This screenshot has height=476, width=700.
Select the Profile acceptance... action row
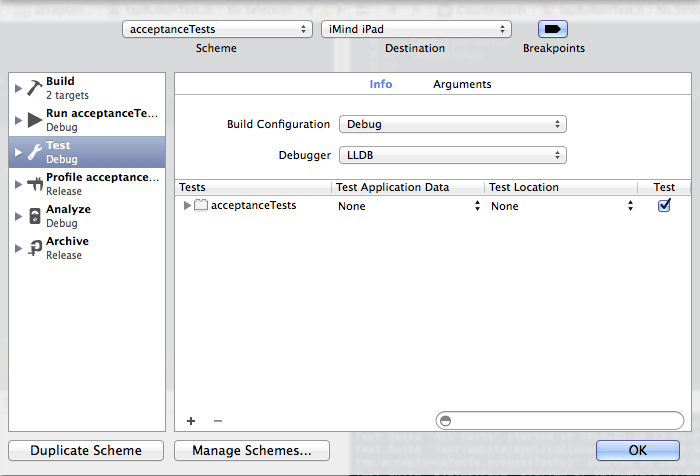pos(87,184)
